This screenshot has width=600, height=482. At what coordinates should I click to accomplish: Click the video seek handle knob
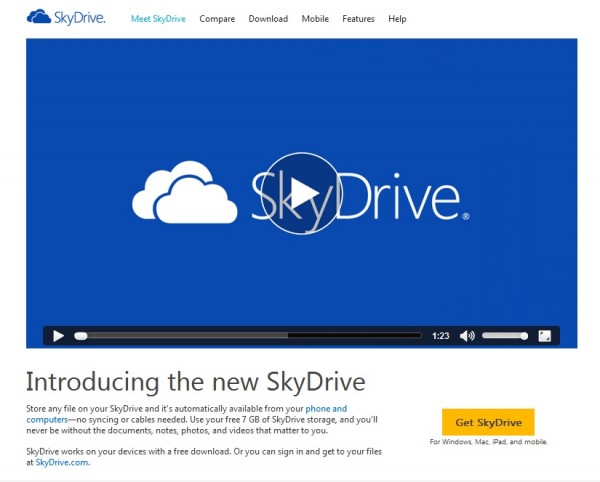point(81,336)
